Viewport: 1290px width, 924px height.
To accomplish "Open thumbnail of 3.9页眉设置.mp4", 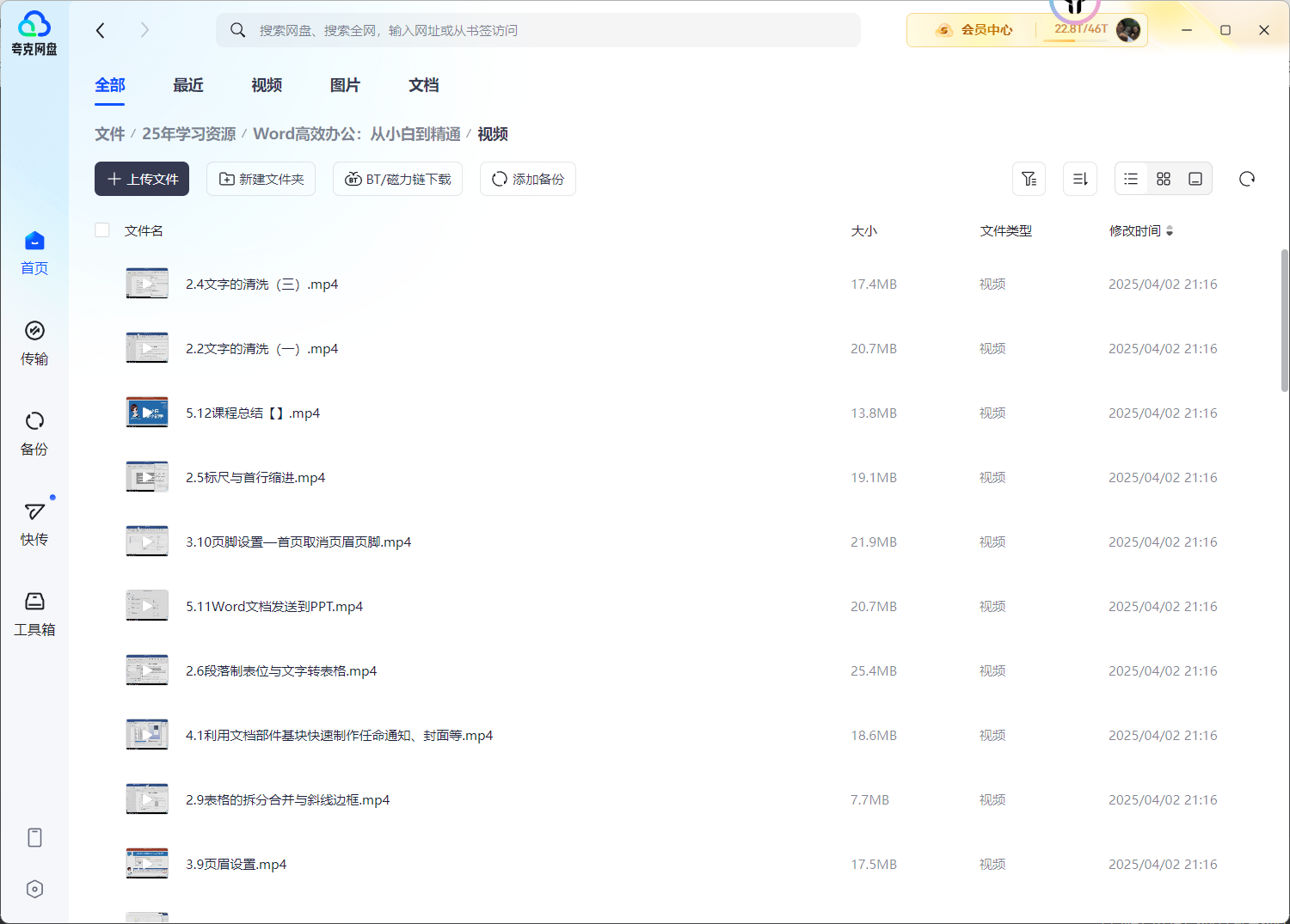I will (x=147, y=864).
